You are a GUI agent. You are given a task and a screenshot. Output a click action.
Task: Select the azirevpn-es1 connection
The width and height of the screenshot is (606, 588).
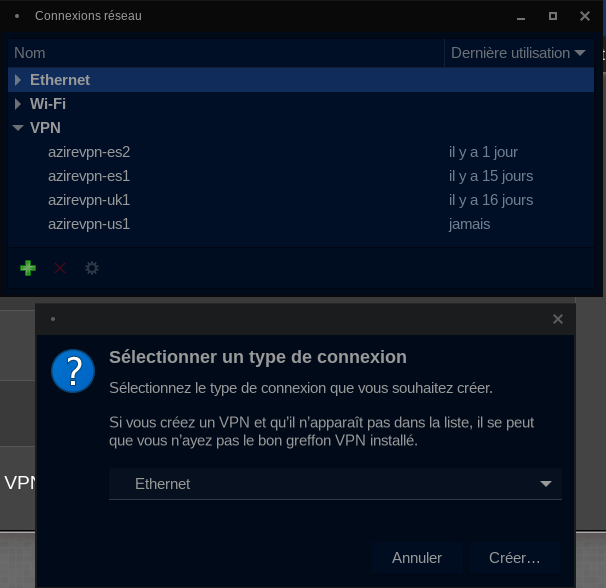(x=301, y=176)
